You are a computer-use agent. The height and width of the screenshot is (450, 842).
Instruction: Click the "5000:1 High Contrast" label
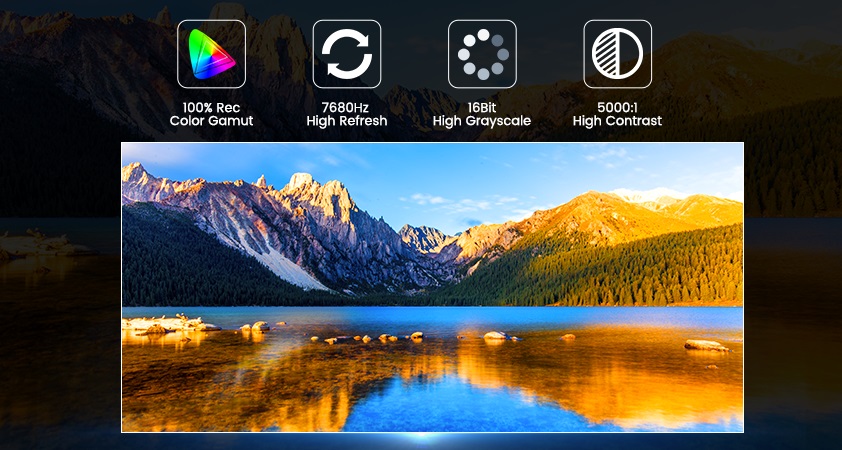pyautogui.click(x=618, y=114)
